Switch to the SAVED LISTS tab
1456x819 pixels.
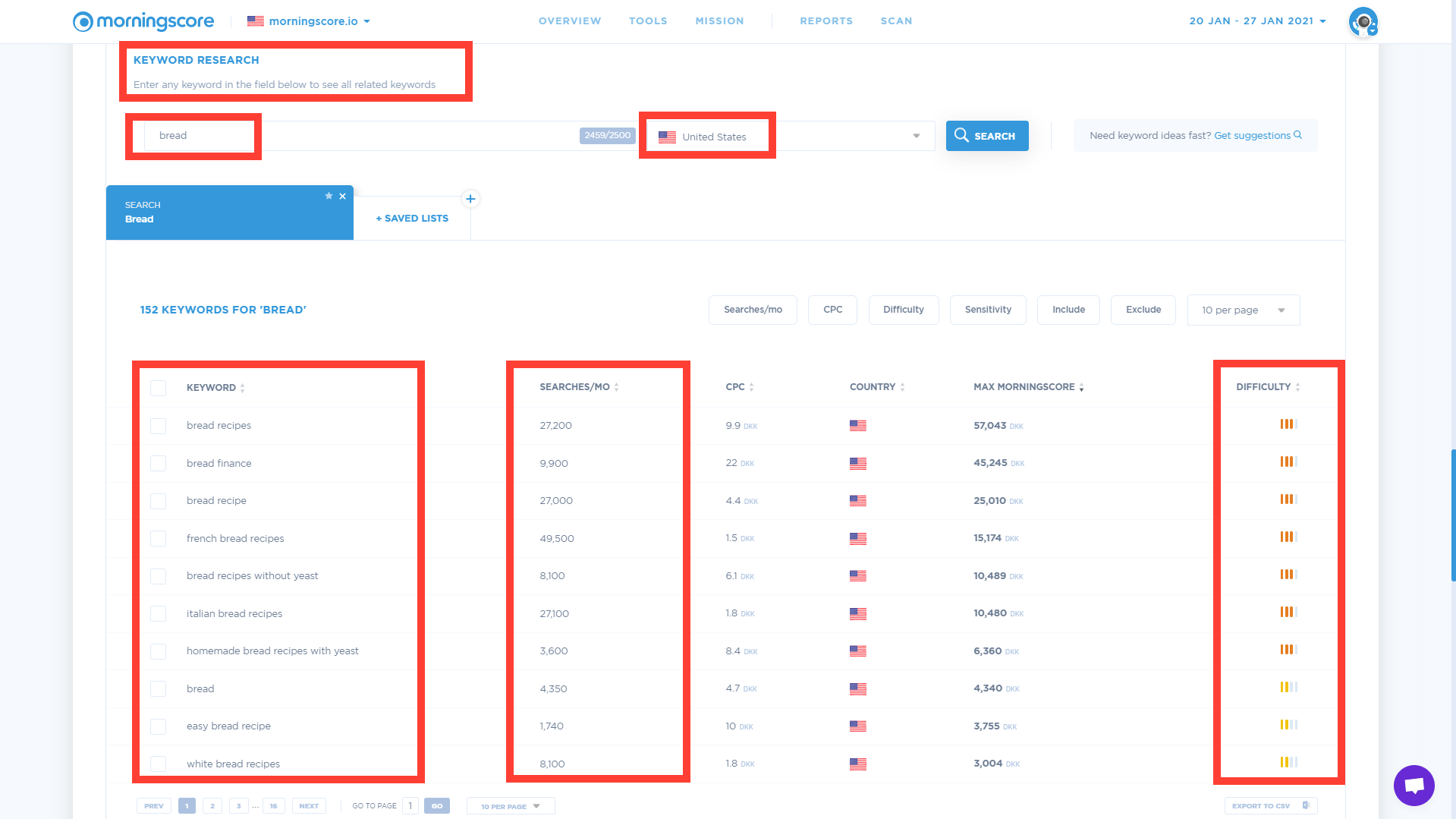pos(411,218)
